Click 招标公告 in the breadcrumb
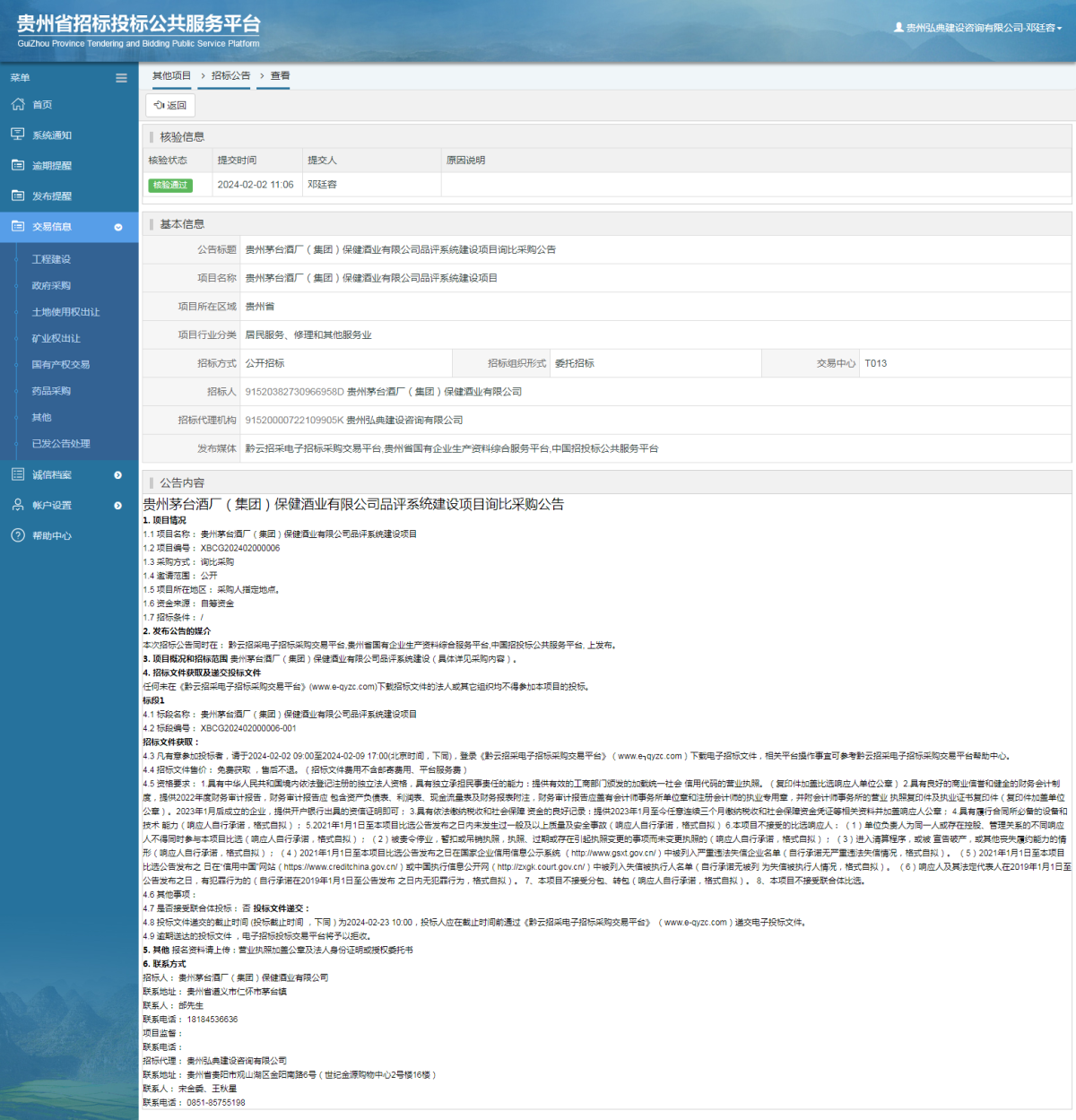The width and height of the screenshot is (1076, 1120). [230, 76]
